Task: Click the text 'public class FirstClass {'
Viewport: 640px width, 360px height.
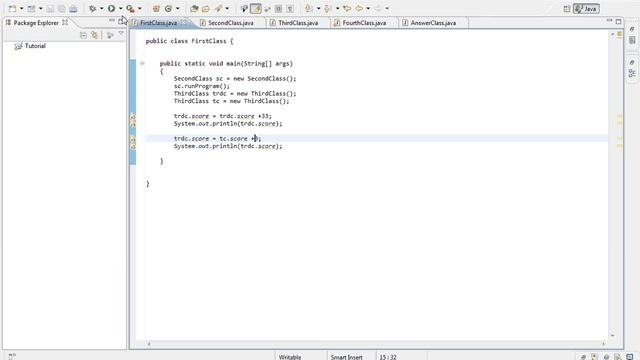Action: click(189, 41)
